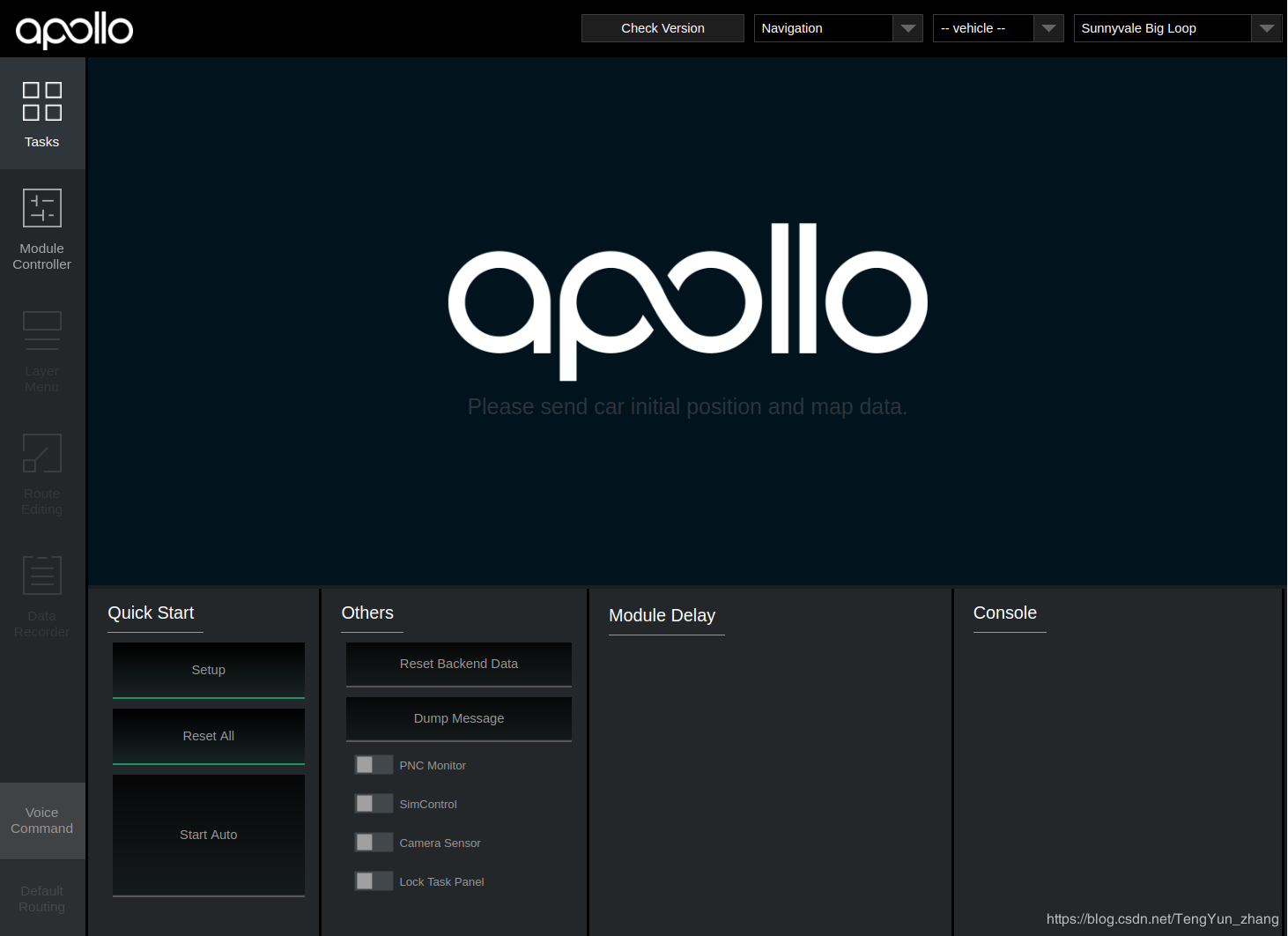This screenshot has width=1288, height=936.
Task: Expand the Sunnyvale Big Loop map dropdown
Action: pos(1267,27)
